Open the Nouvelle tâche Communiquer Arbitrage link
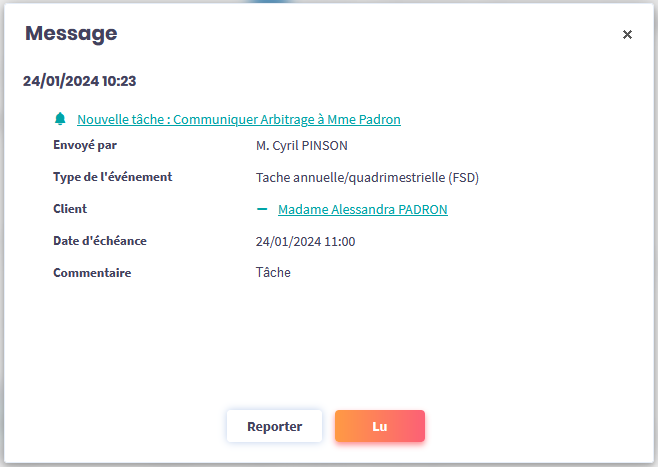Image resolution: width=658 pixels, height=467 pixels. (x=239, y=119)
